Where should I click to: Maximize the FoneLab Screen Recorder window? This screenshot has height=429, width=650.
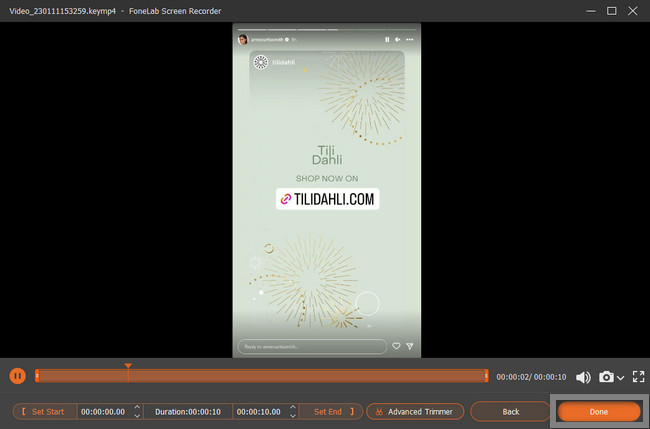pyautogui.click(x=611, y=11)
